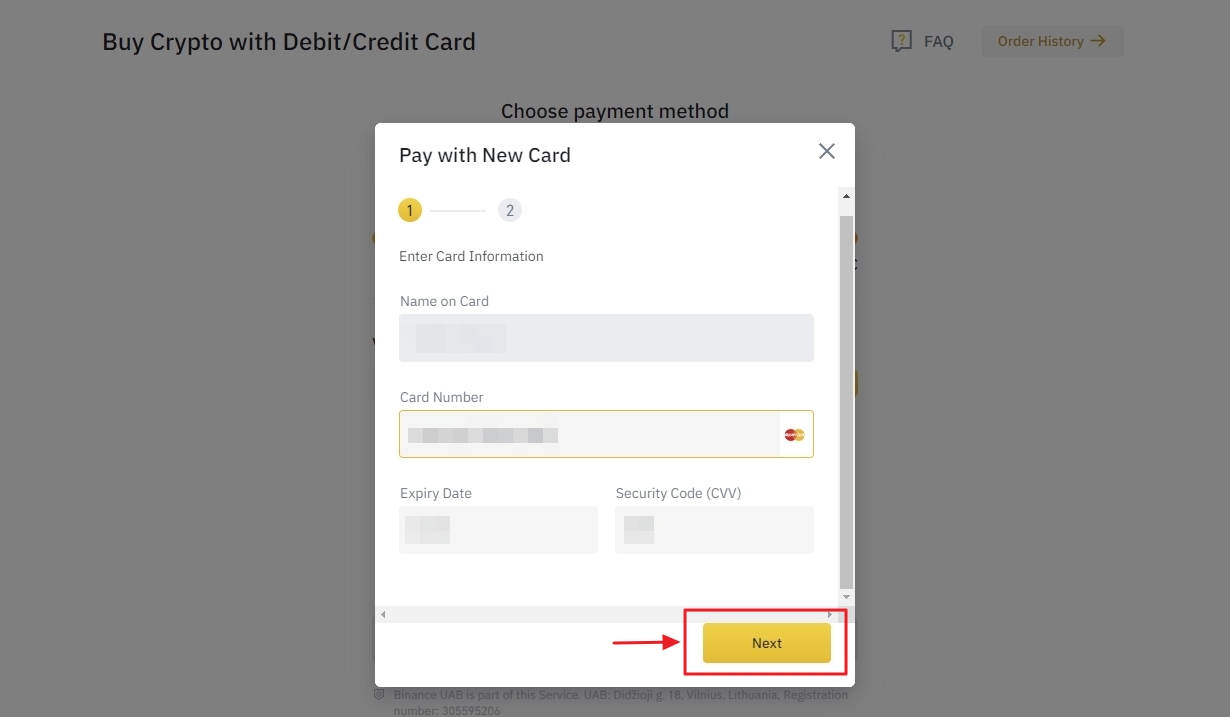1230x717 pixels.
Task: Close the Pay with New Card dialog
Action: (827, 151)
